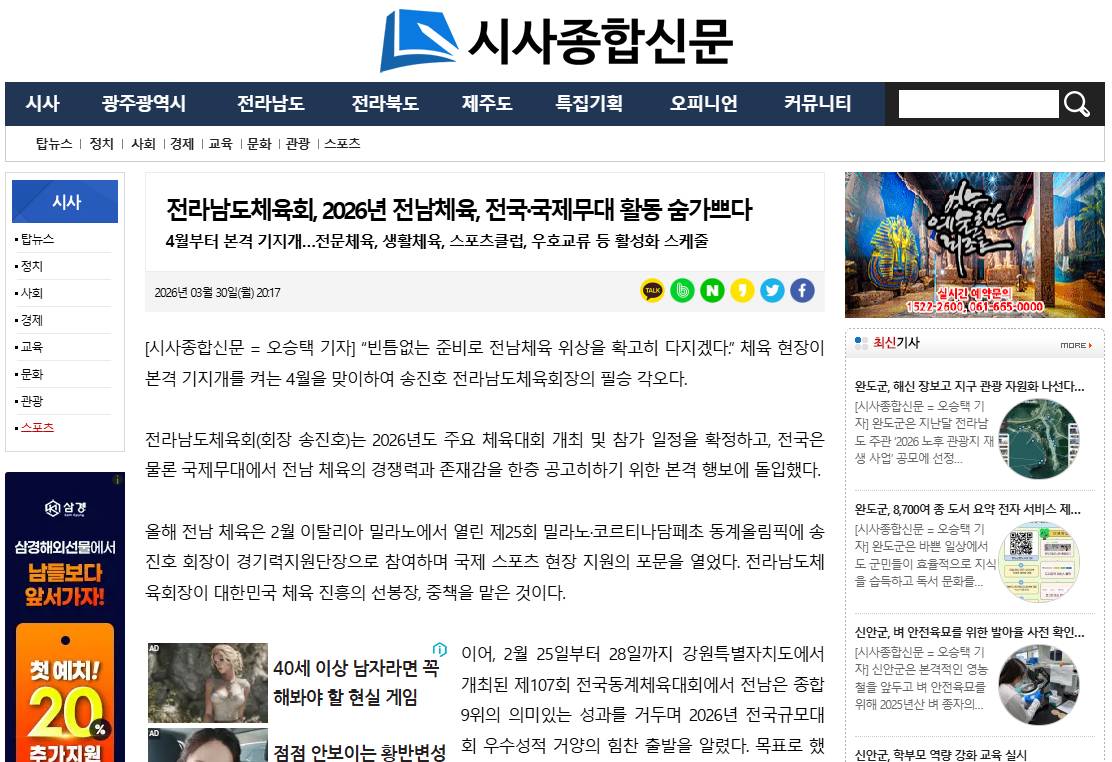Open 특집기획 main menu
This screenshot has height=762, width=1112.
point(589,104)
